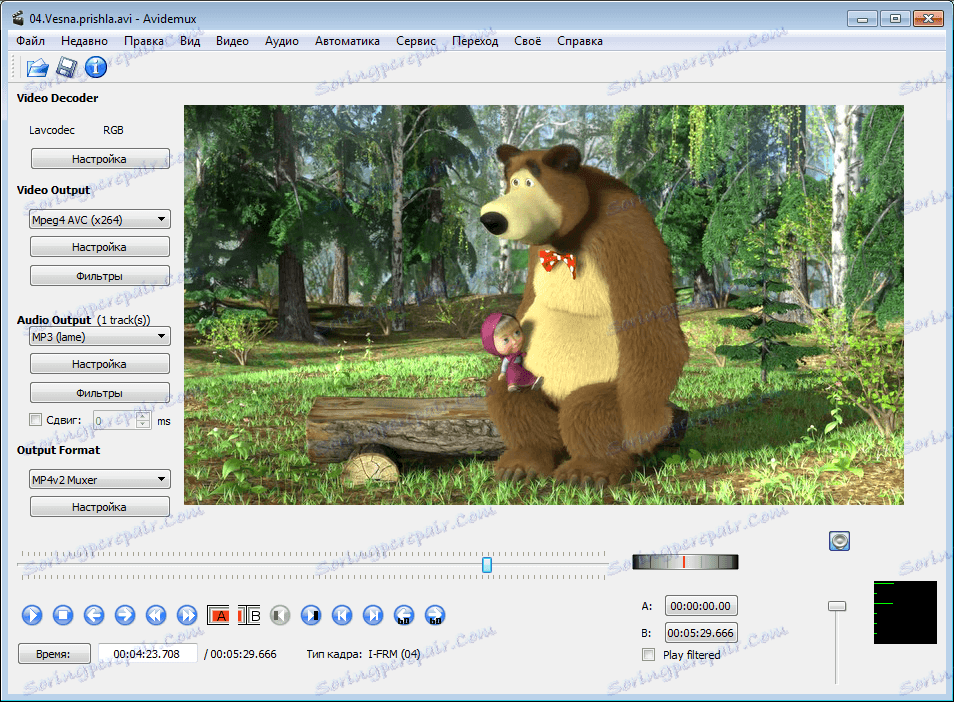Viewport: 954px width, 702px height.
Task: Open the file information icon
Action: (95, 68)
